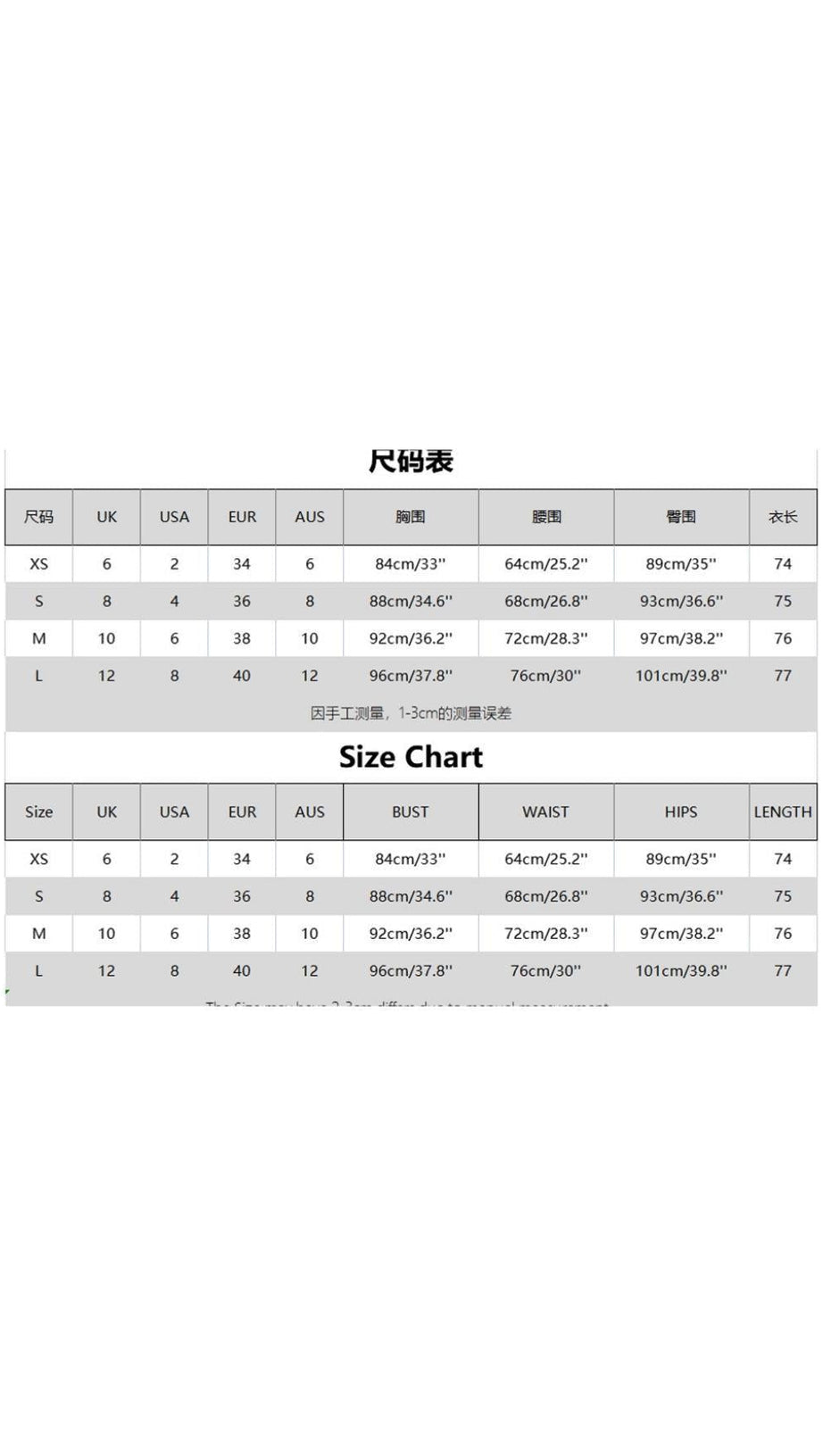Click the LENGTH column header
Image resolution: width=823 pixels, height=1456 pixels.
(783, 811)
